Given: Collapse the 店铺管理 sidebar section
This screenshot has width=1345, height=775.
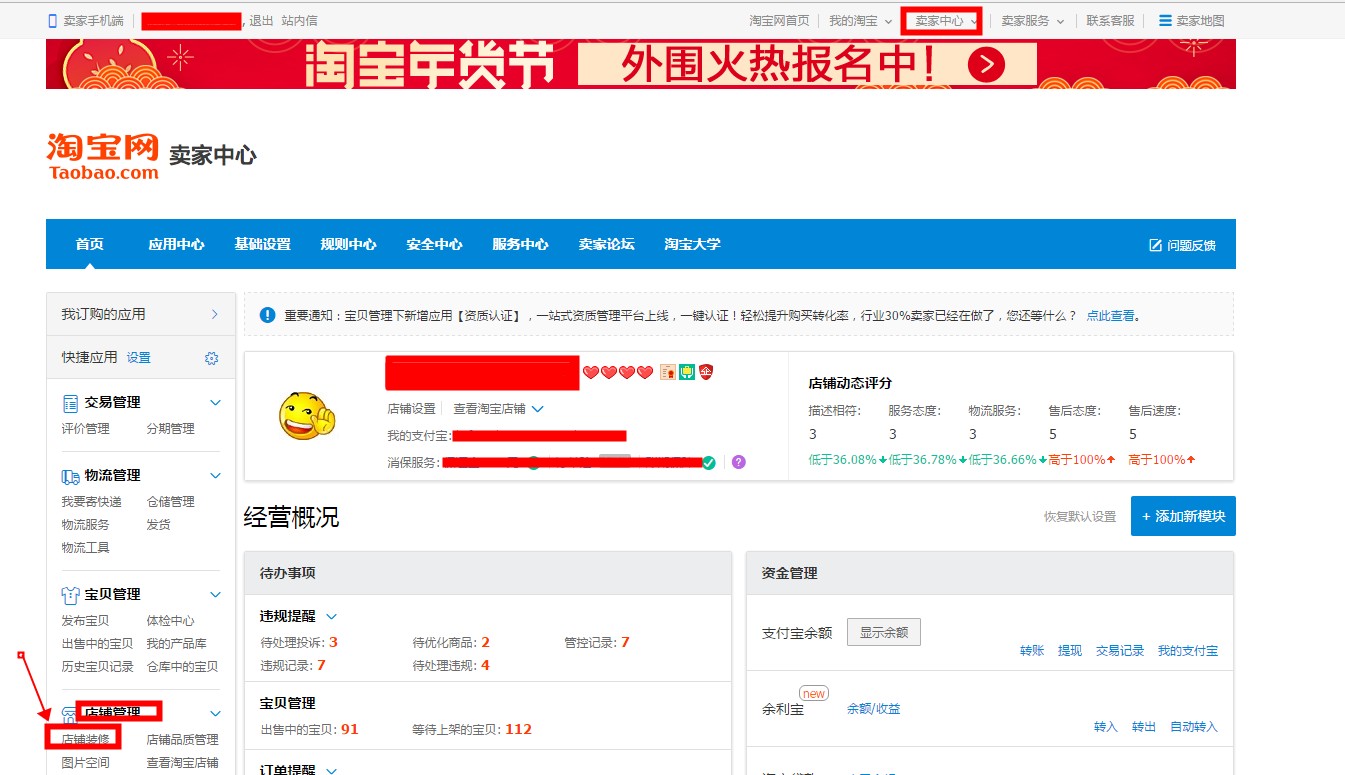Looking at the screenshot, I should pos(216,711).
